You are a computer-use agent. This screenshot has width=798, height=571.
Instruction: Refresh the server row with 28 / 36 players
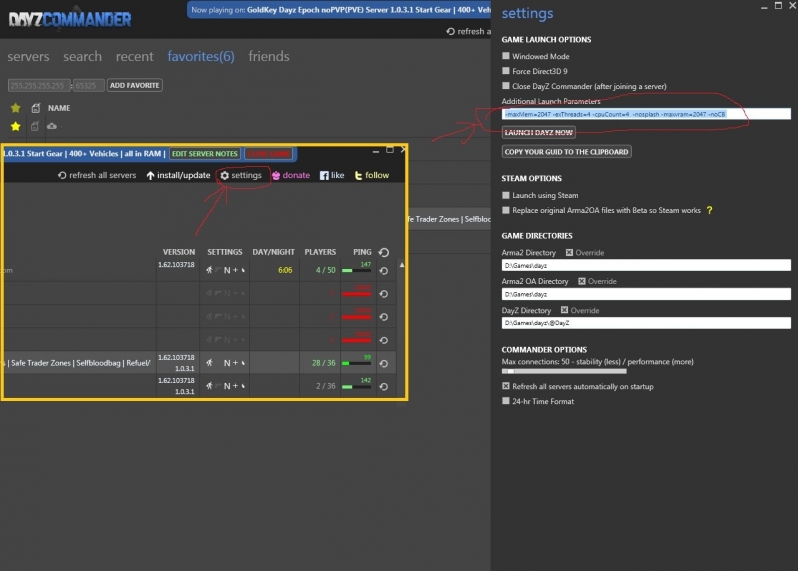(384, 363)
